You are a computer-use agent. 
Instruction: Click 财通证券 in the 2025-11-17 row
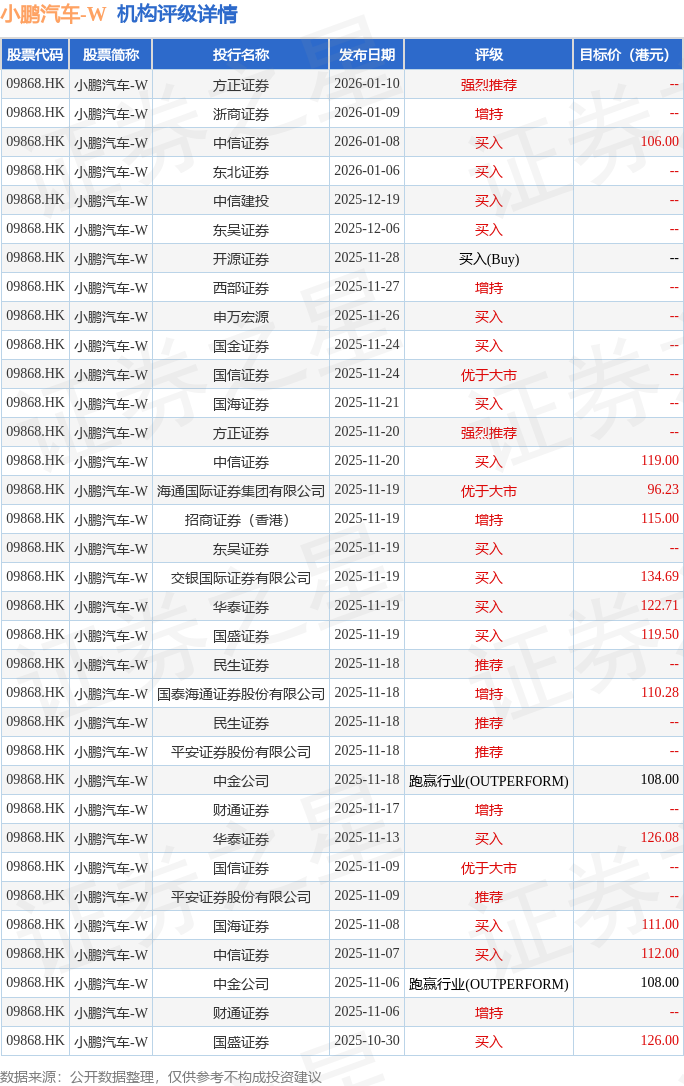click(240, 810)
